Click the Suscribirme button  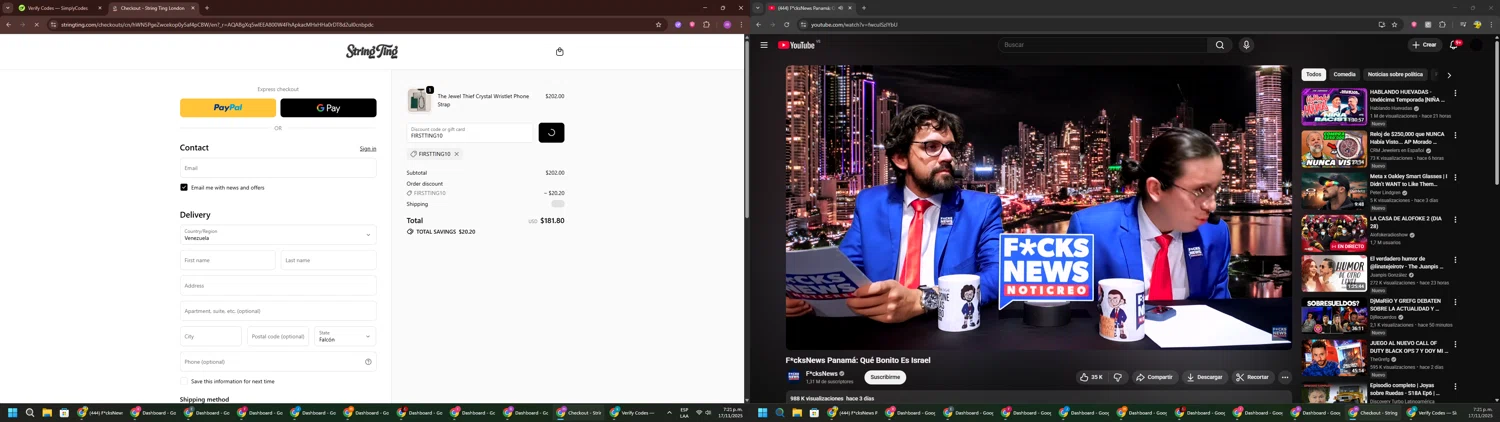click(885, 377)
